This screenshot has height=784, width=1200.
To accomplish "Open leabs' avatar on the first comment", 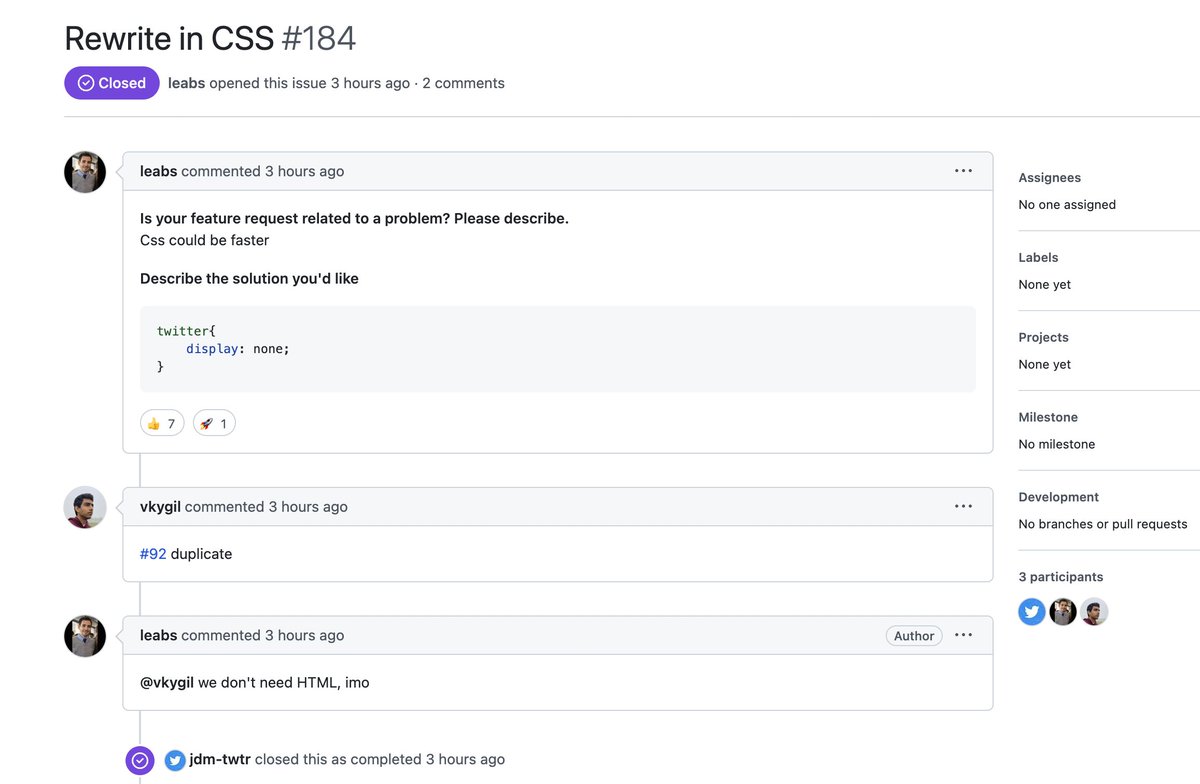I will [x=85, y=172].
